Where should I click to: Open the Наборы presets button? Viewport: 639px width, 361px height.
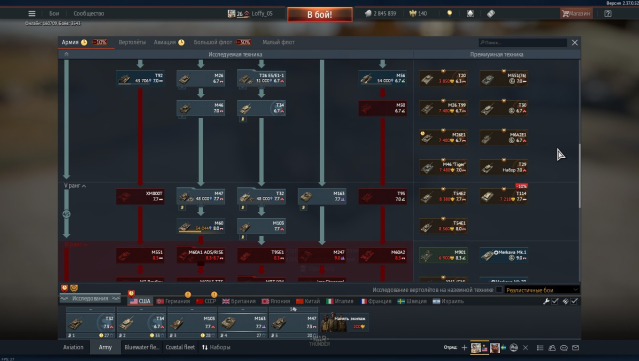tap(216, 347)
